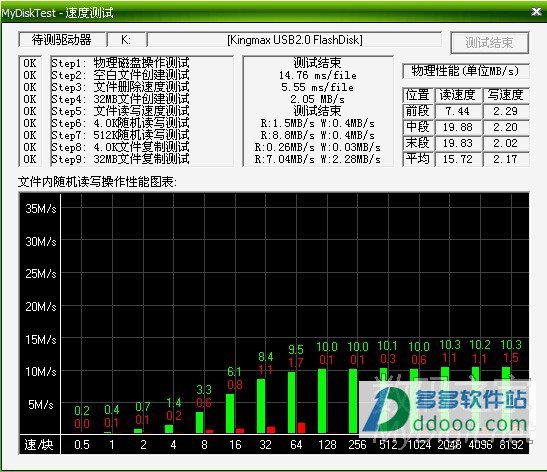Click the red write bar for 64 block
The width and height of the screenshot is (547, 472).
point(301,428)
